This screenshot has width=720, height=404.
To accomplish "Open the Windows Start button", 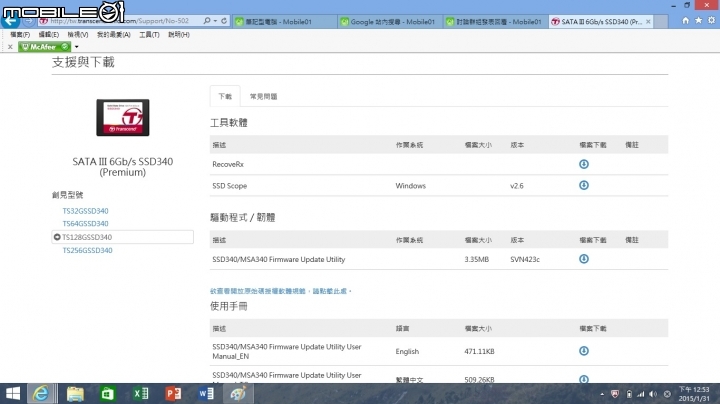I will [x=13, y=393].
